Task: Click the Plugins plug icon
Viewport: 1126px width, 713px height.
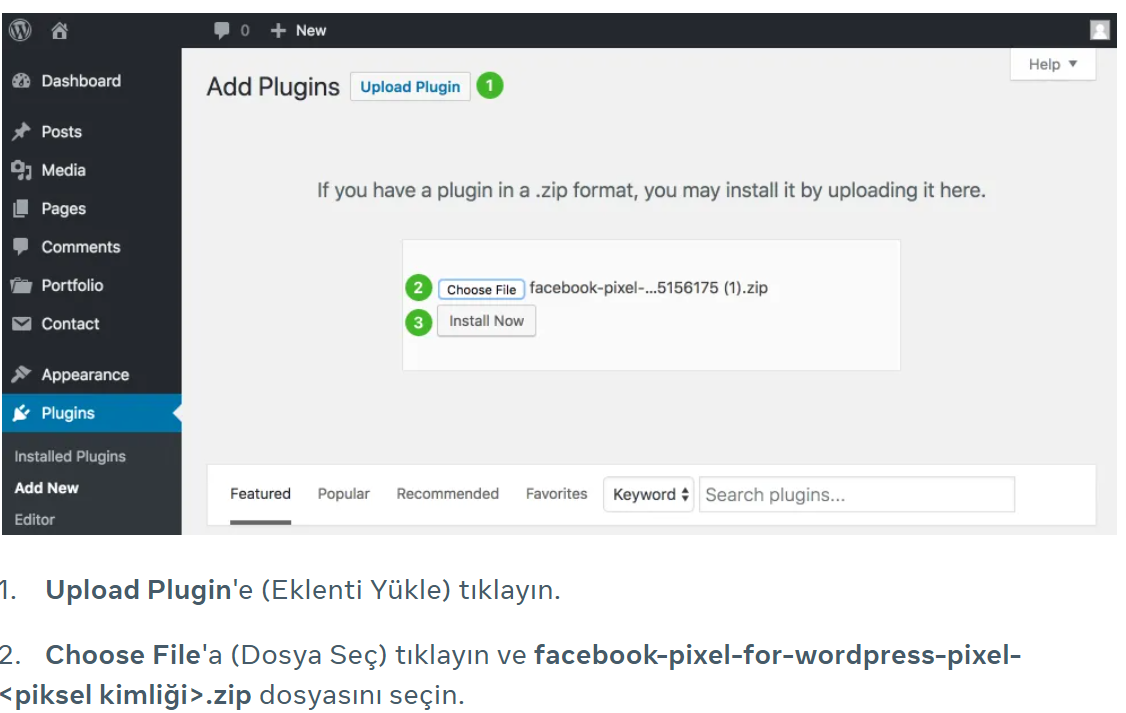Action: coord(22,413)
